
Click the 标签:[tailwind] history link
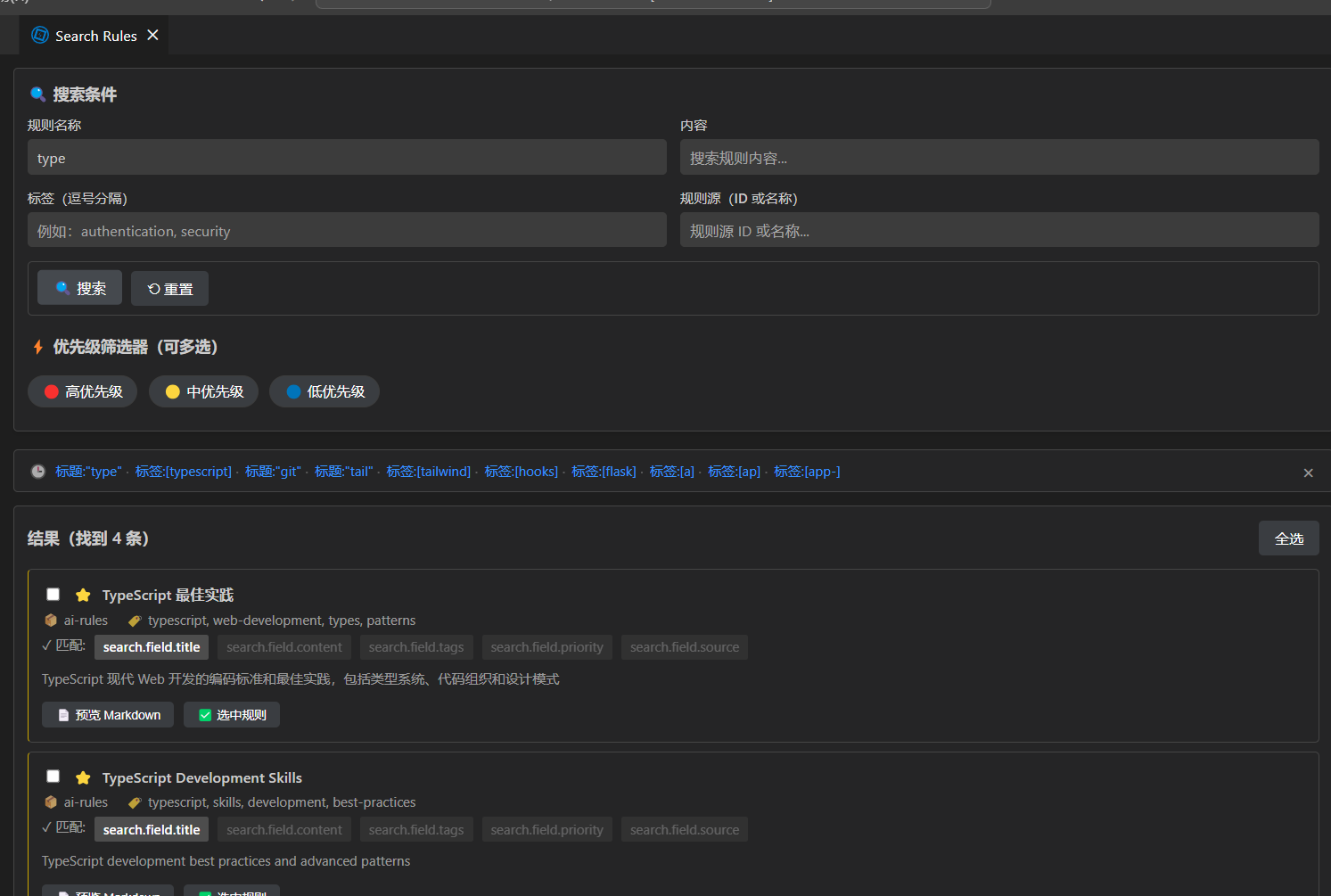428,472
